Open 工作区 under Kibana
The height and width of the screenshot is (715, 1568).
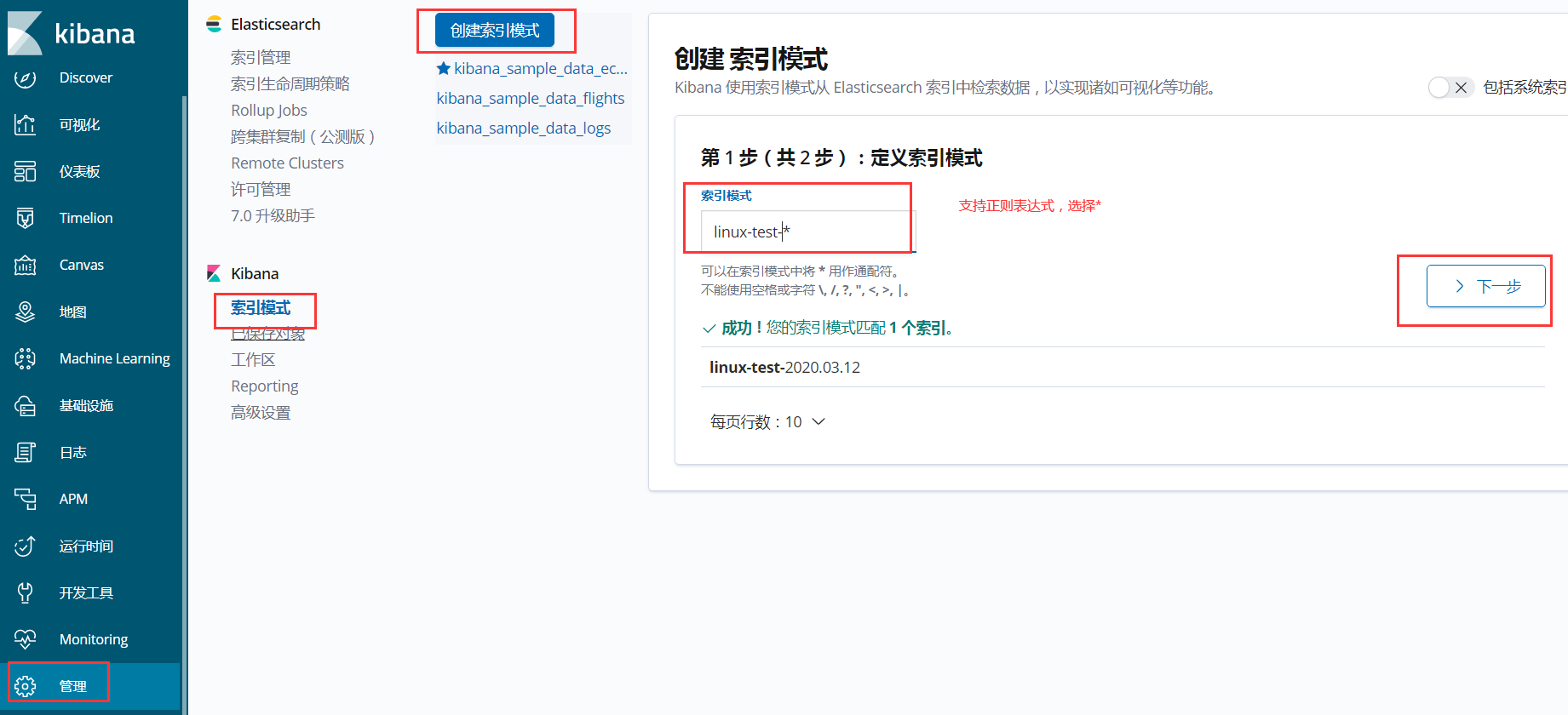coord(253,360)
